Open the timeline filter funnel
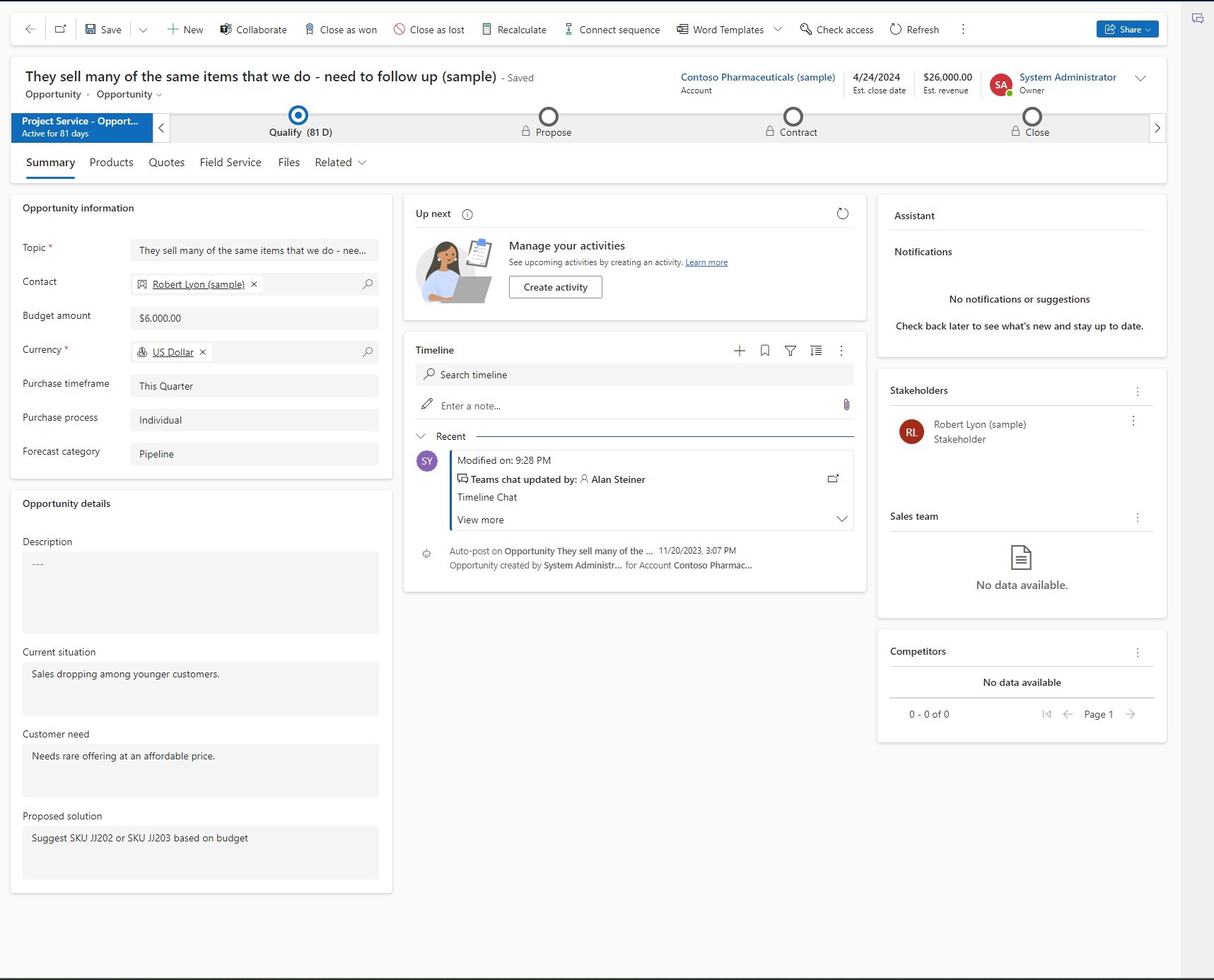 click(x=790, y=351)
